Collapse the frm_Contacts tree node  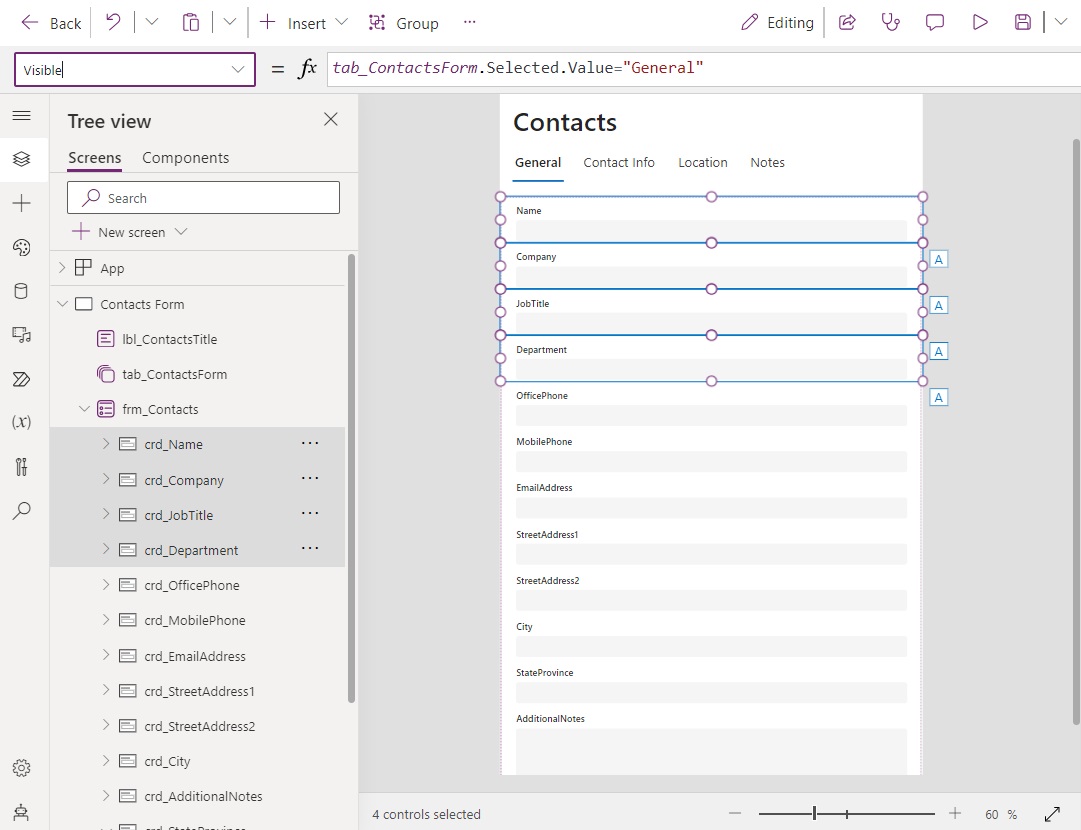(84, 409)
